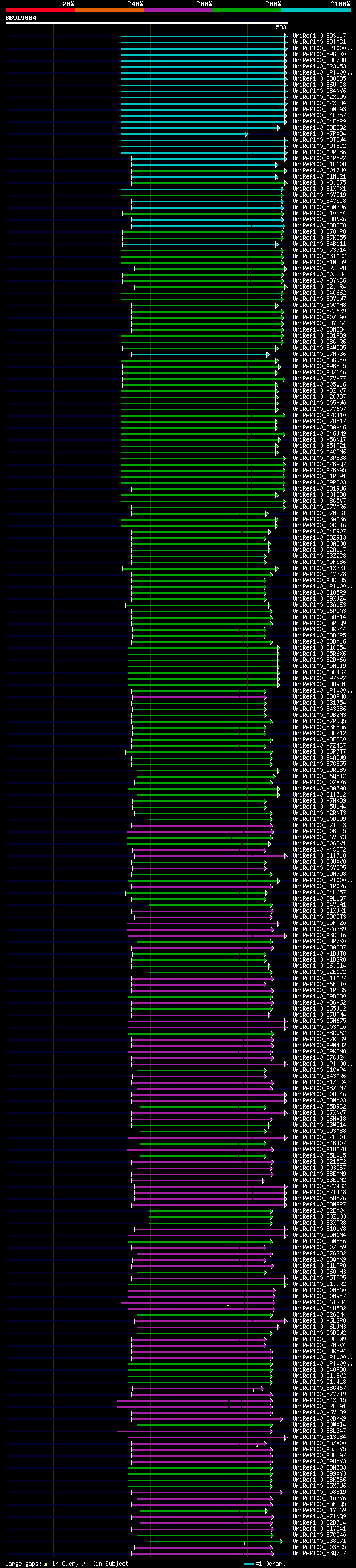356x1568 pixels.
Task: Click the green alignment bar of UniRef100_Q3MCD4
Action: [207, 329]
